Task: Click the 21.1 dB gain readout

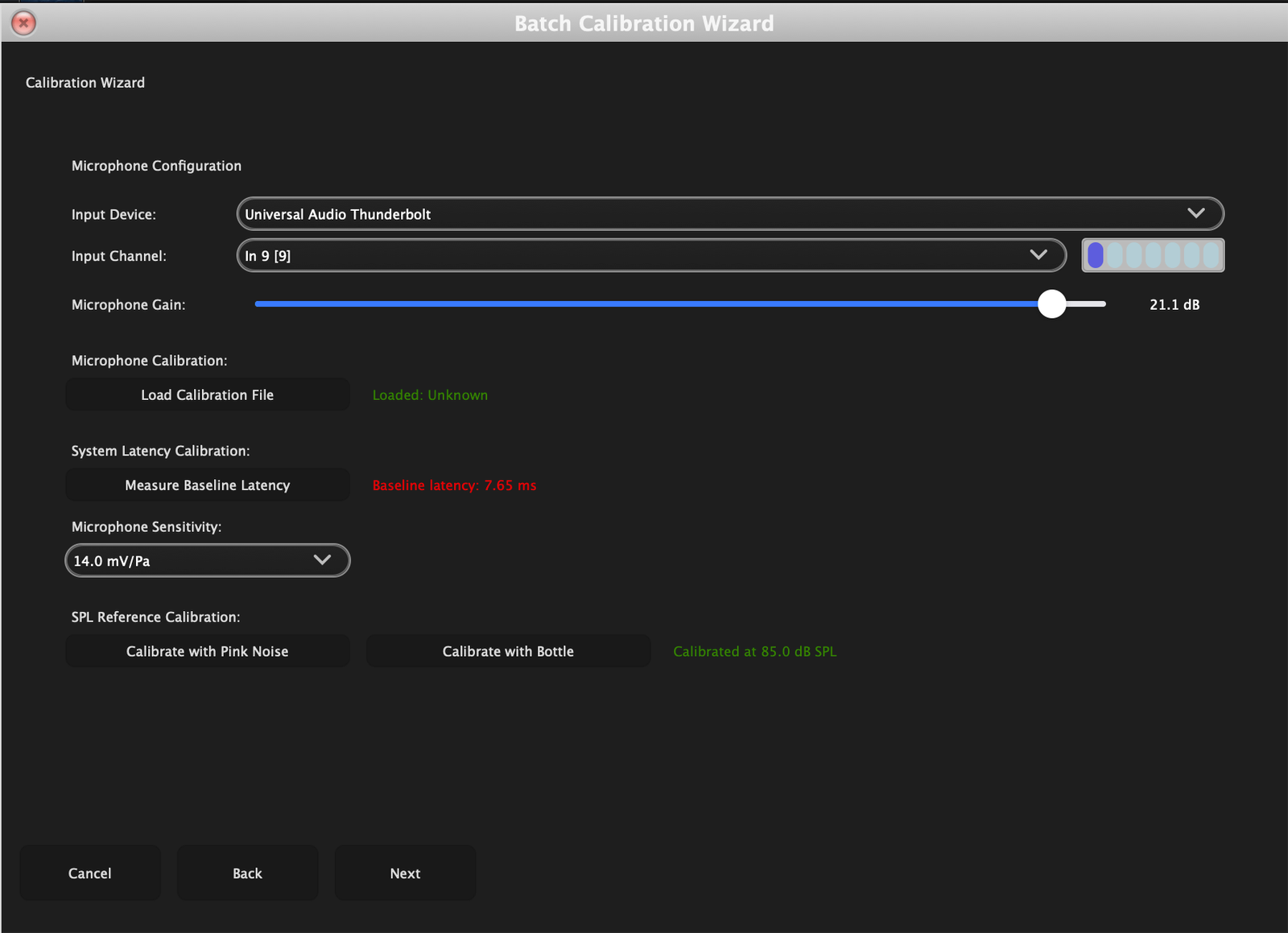Action: [x=1174, y=305]
